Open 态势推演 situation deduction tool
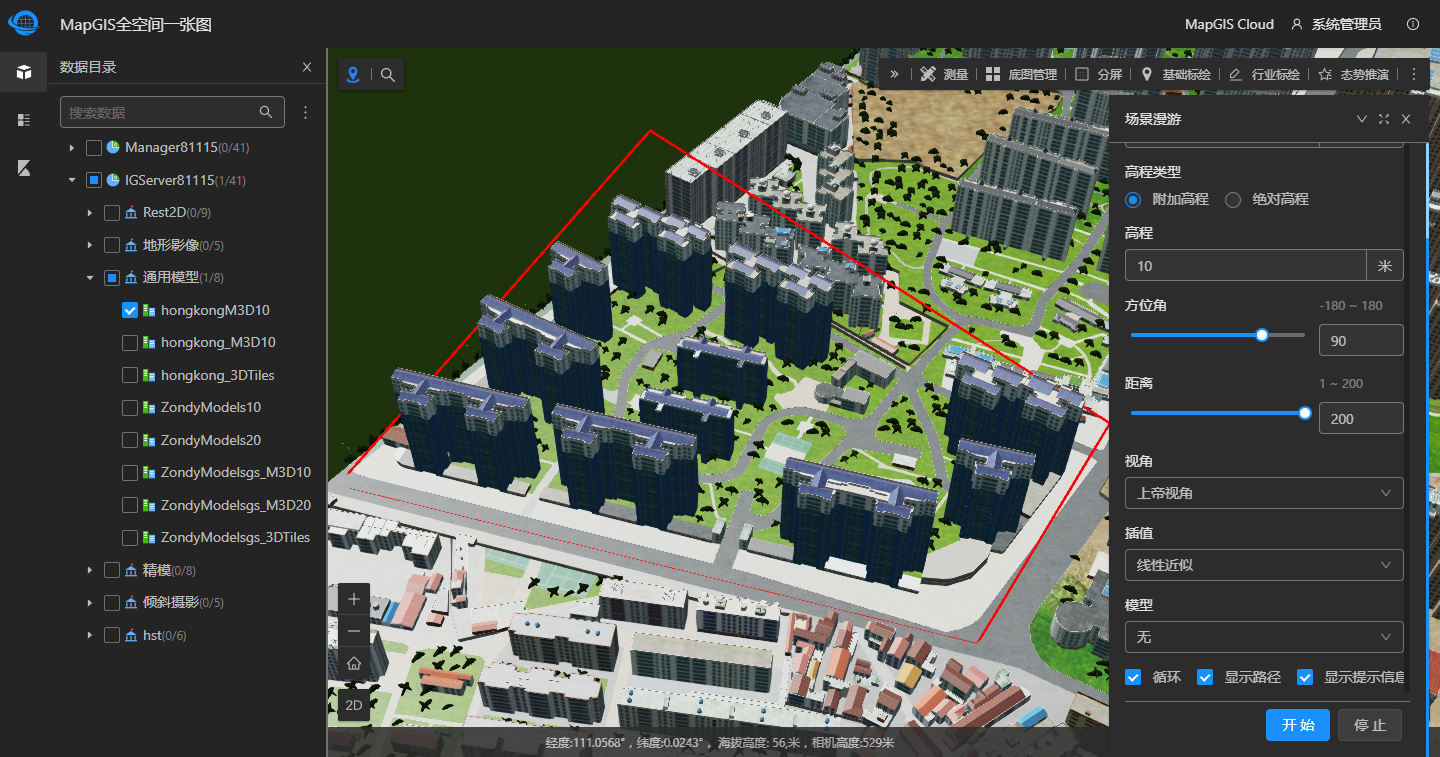1440x757 pixels. click(x=1353, y=74)
